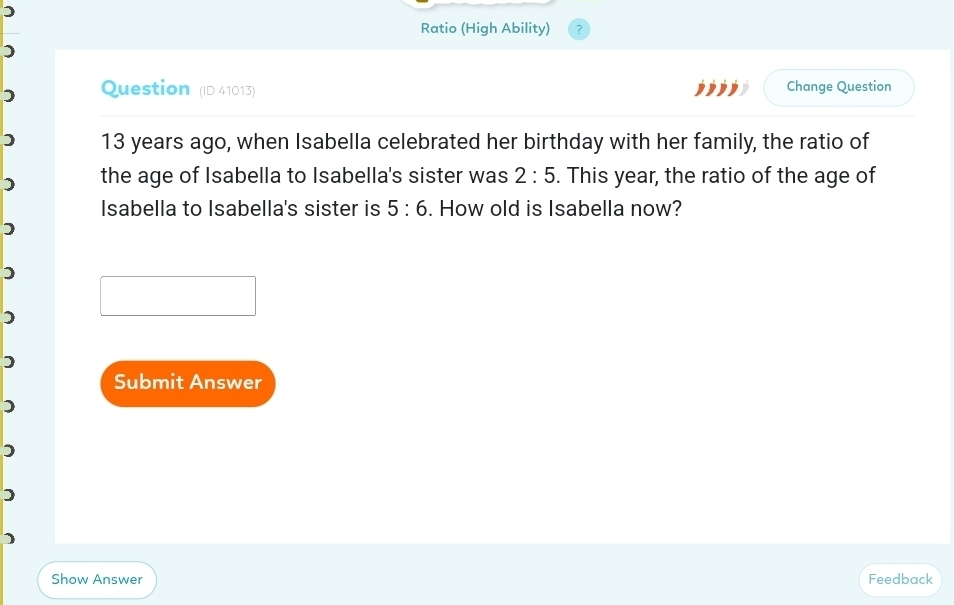Click the Question heading

146,88
